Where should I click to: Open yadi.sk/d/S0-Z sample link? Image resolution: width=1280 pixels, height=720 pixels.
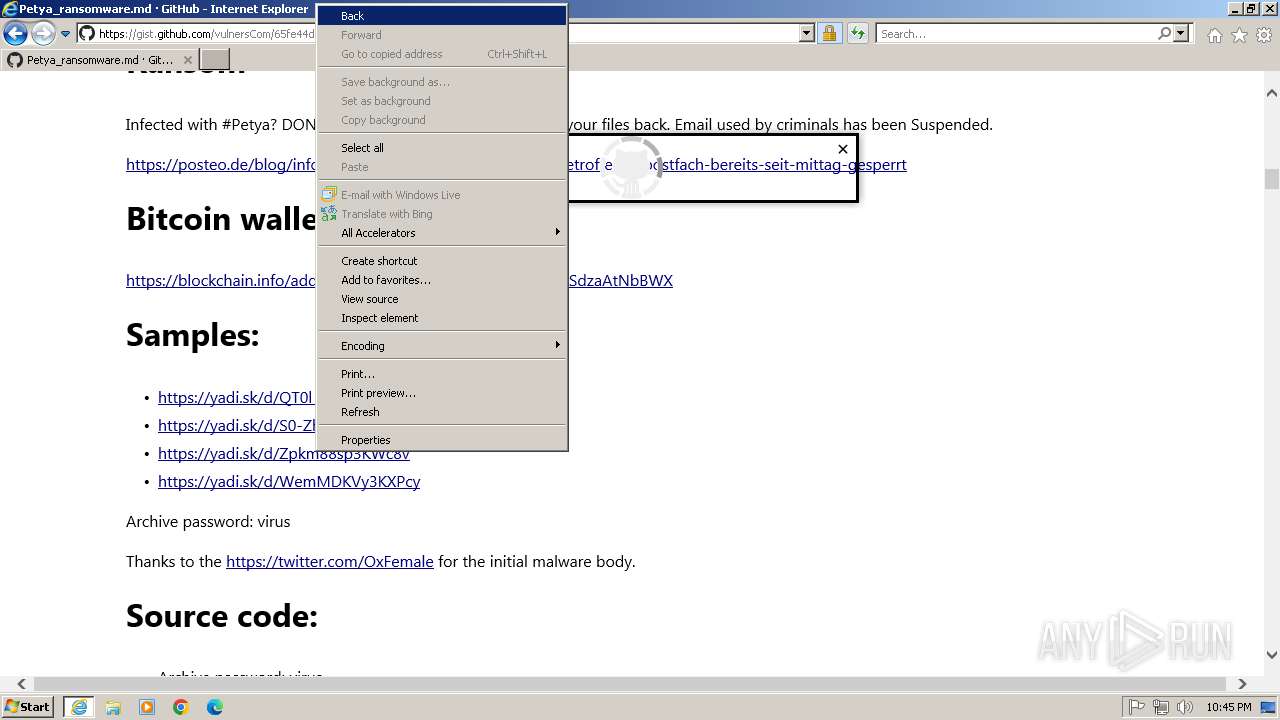tap(237, 425)
